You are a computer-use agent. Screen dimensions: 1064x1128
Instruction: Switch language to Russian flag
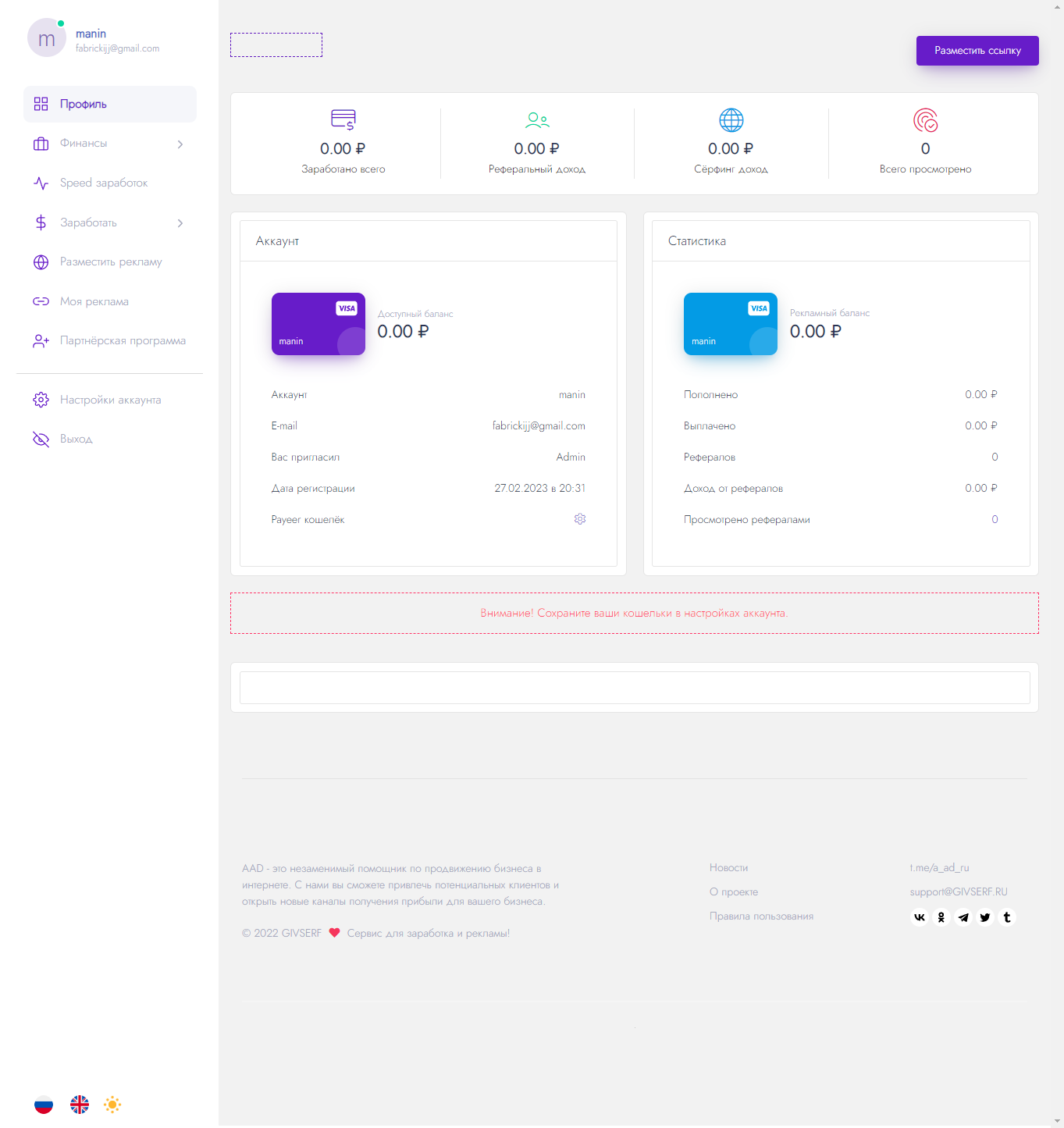44,1105
